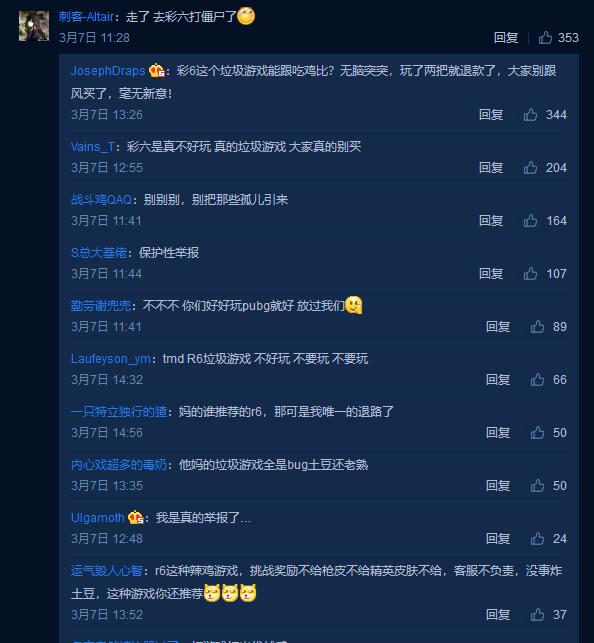Reply to the top comment from 3月7日 11:28
Viewport: 594px width, 643px height.
tap(505, 38)
